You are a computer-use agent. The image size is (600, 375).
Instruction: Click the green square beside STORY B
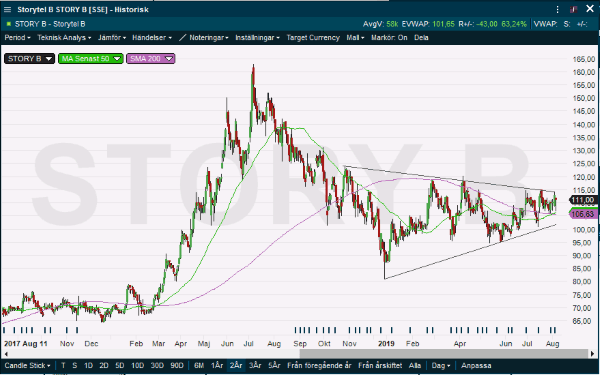(9, 24)
